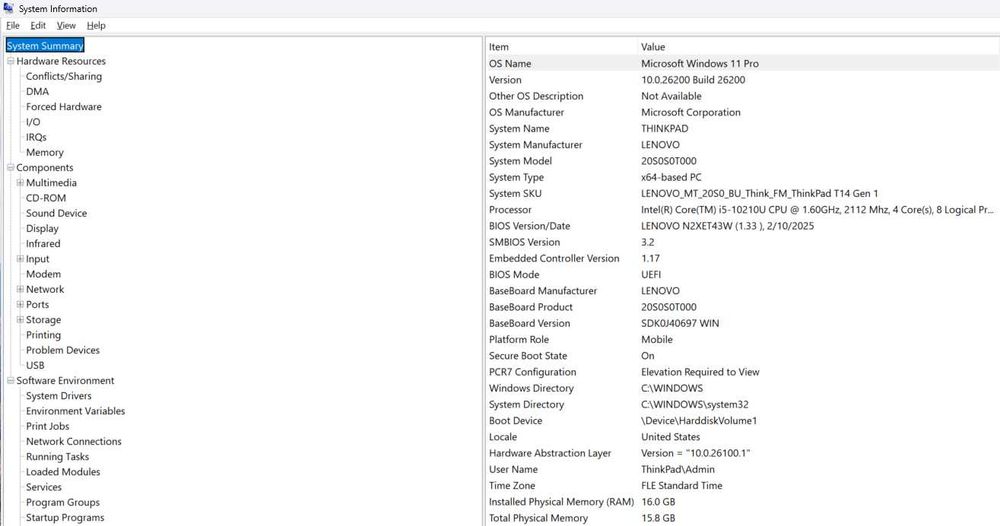
Task: Expand the Network node
Action: (20, 289)
